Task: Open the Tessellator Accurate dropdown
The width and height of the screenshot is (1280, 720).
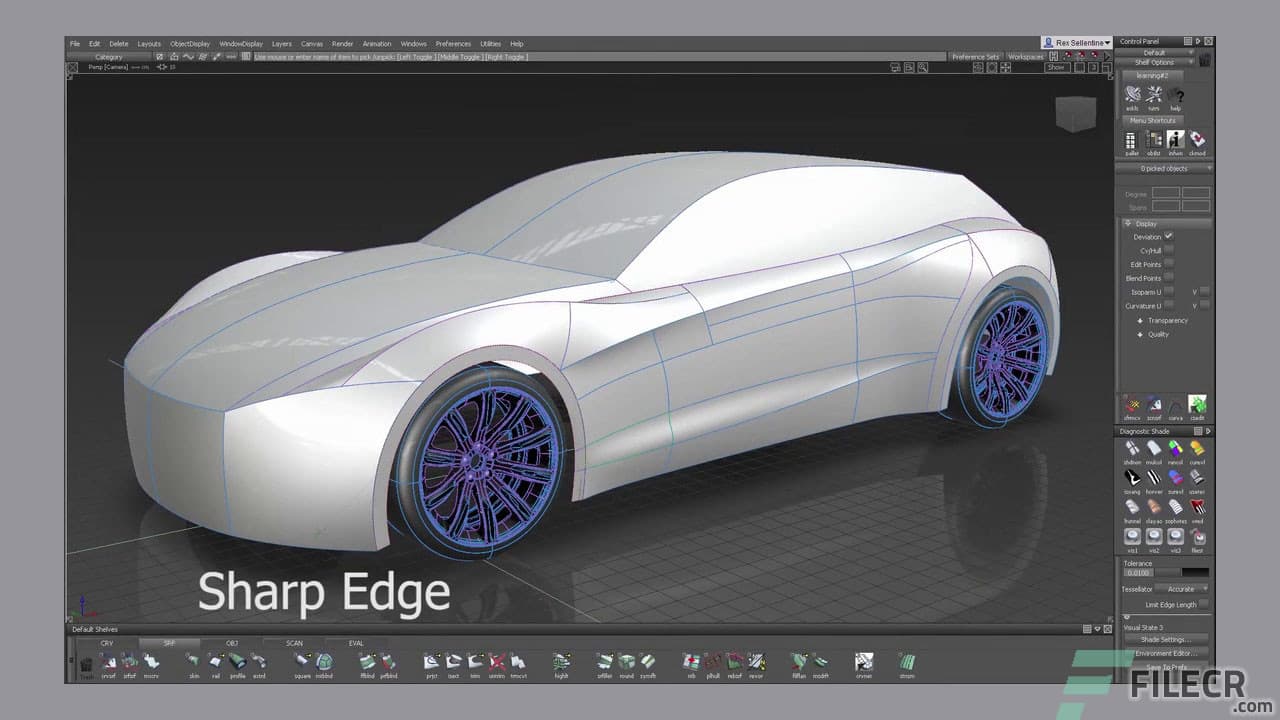Action: pos(1181,589)
